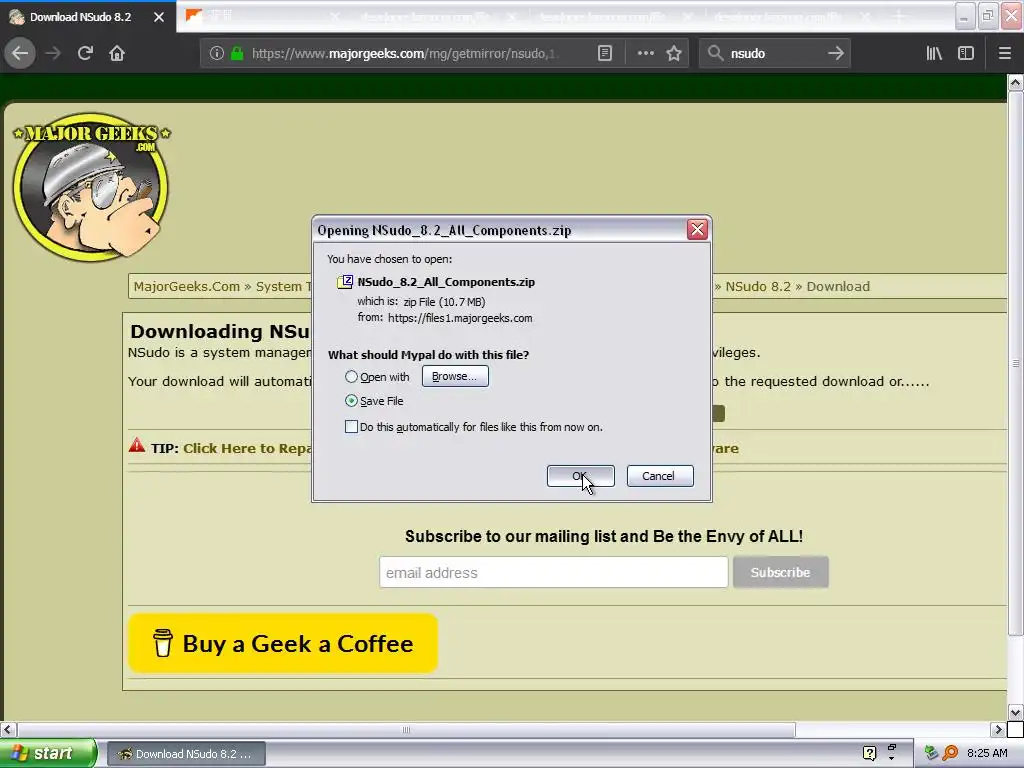The width and height of the screenshot is (1024, 768).
Task: Go to the Home page icon
Action: [117, 53]
